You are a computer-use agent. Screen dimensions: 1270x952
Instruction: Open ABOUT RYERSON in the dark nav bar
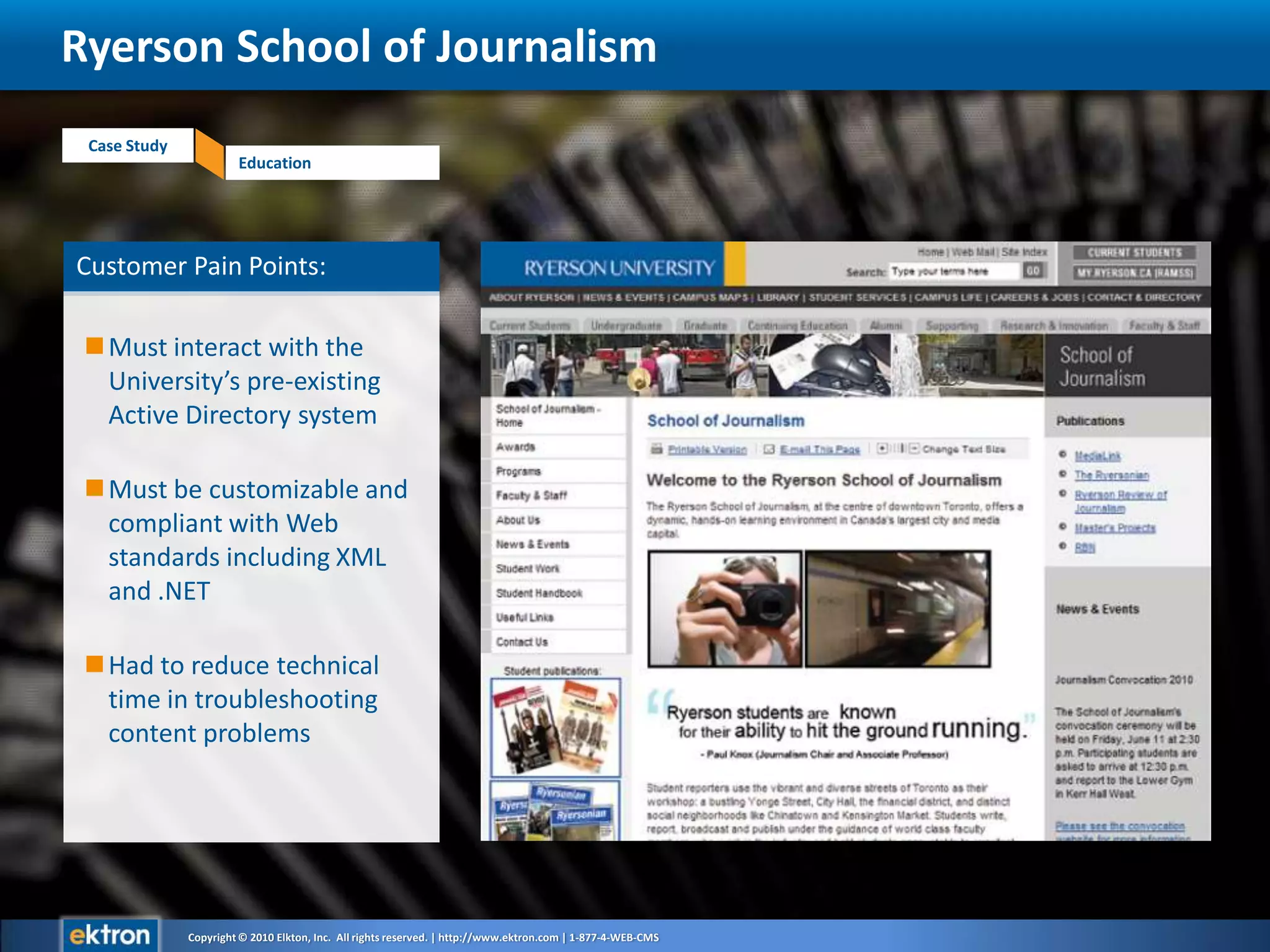click(x=531, y=297)
